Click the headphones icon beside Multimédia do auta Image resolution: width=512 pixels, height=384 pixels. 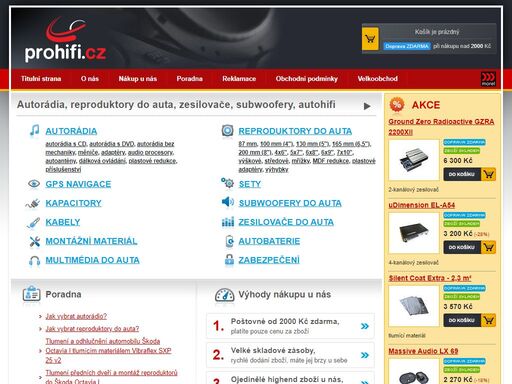34,261
